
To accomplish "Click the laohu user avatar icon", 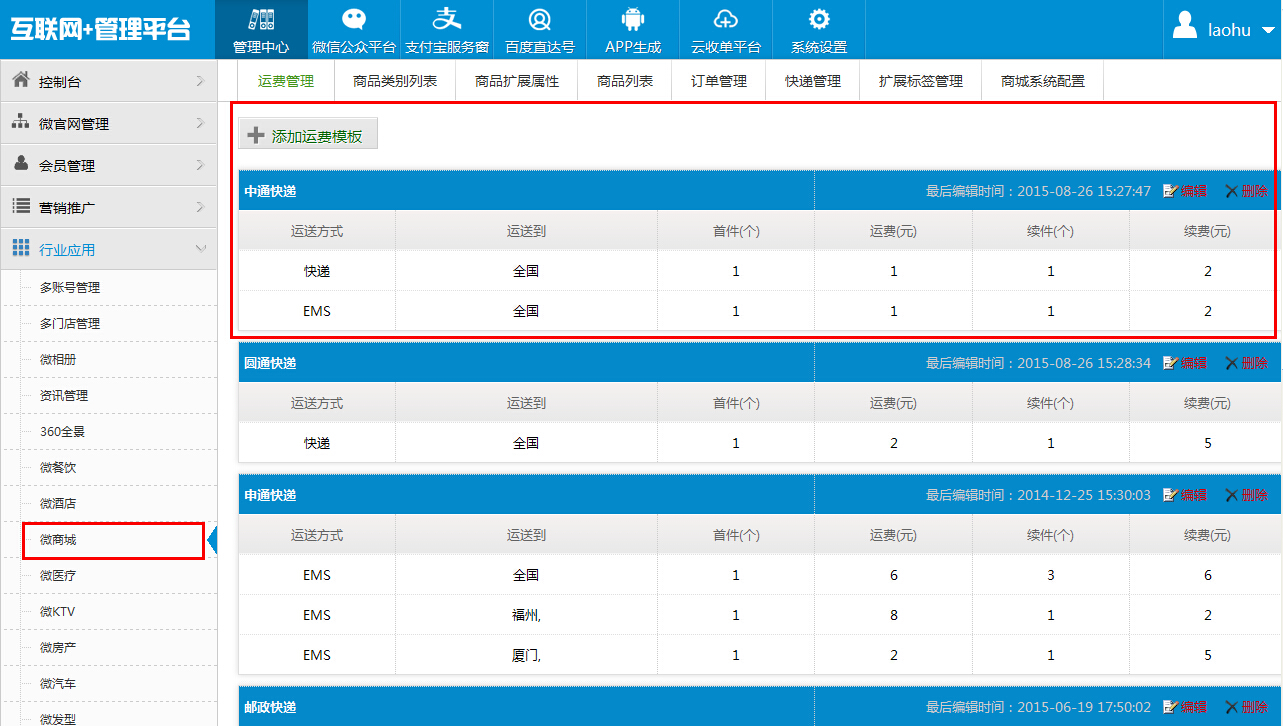I will 1185,26.
